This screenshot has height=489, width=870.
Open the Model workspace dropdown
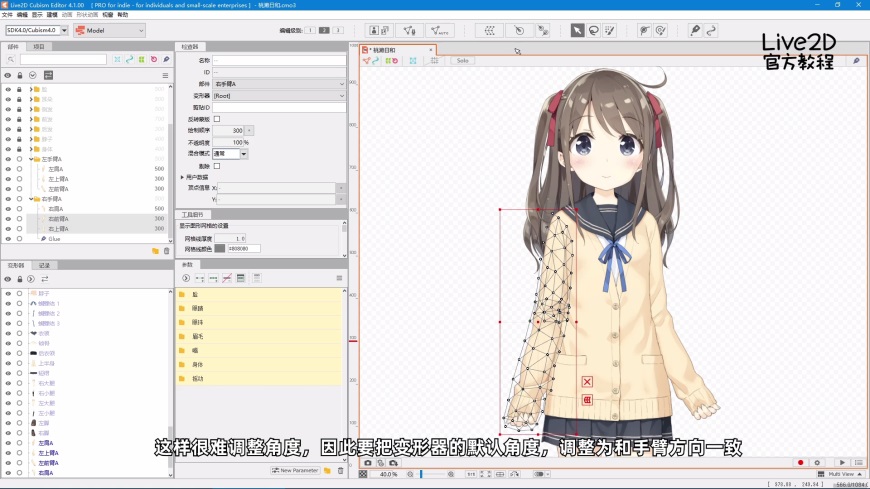pos(109,31)
